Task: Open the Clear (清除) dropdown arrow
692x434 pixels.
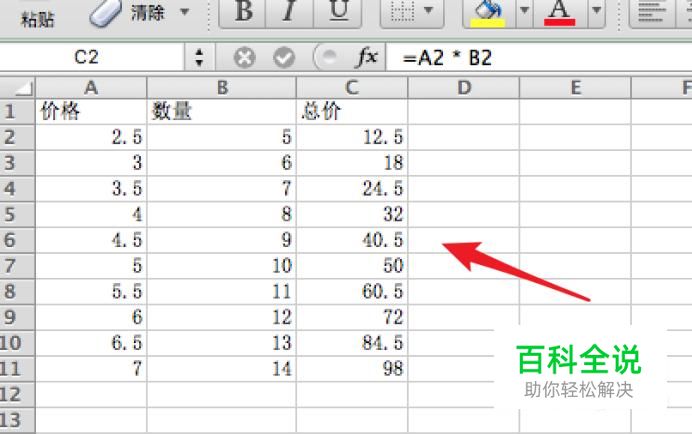Action: tap(185, 12)
